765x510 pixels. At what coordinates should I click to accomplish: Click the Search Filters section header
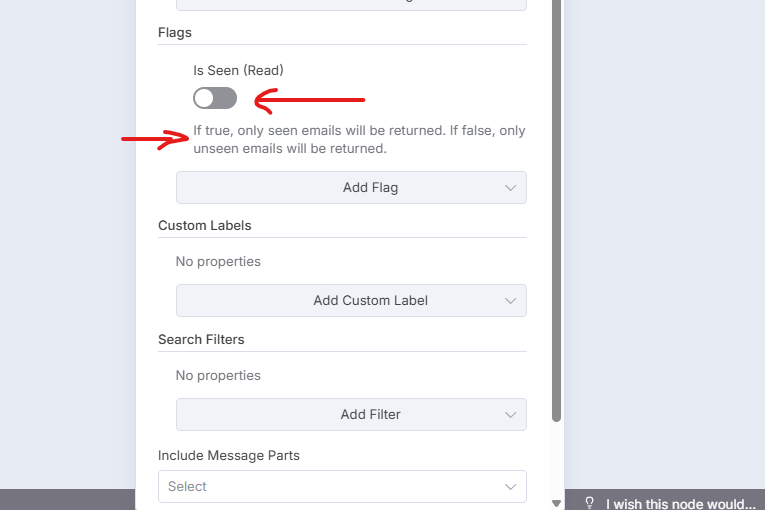(x=201, y=339)
